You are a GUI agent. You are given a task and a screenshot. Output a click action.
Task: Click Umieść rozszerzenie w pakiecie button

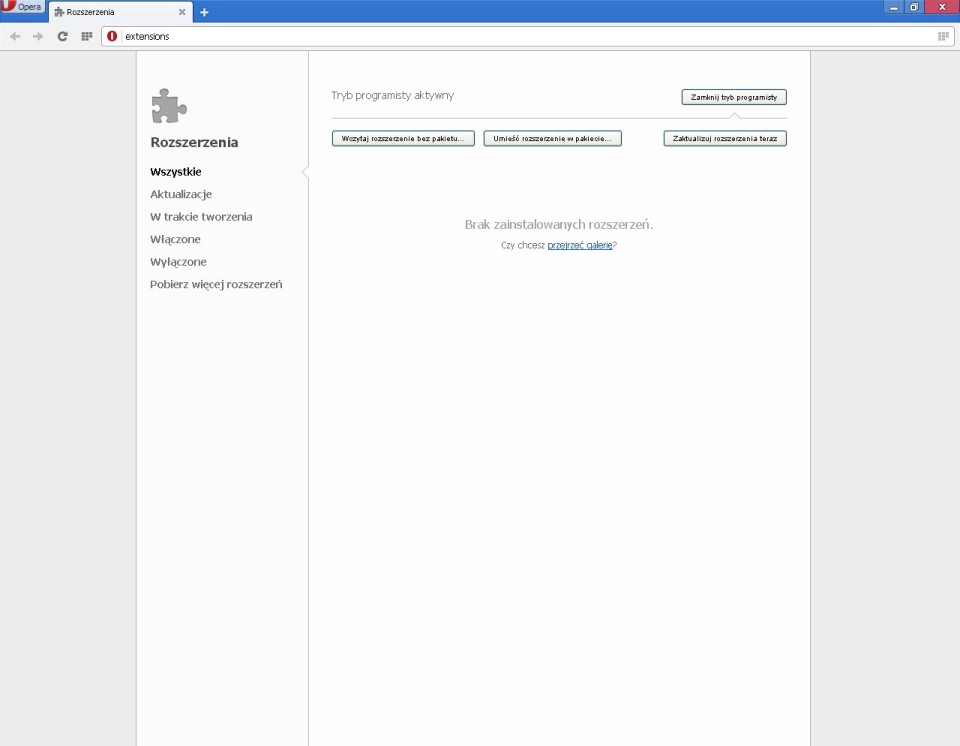tap(552, 138)
